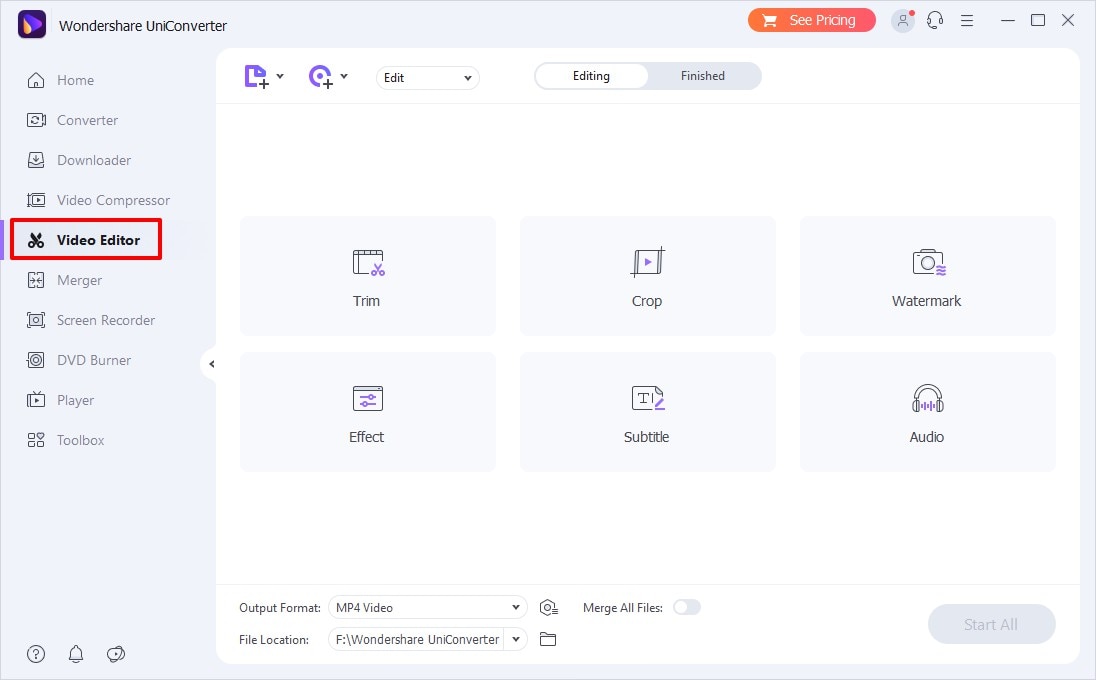Open the Merger section
Viewport: 1096px width, 680px height.
(x=64, y=280)
